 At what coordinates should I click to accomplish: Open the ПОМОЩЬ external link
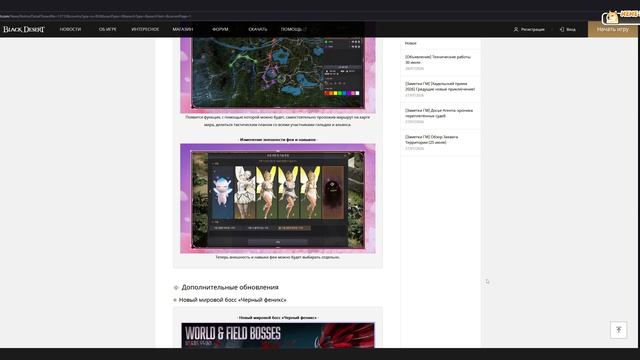293,29
